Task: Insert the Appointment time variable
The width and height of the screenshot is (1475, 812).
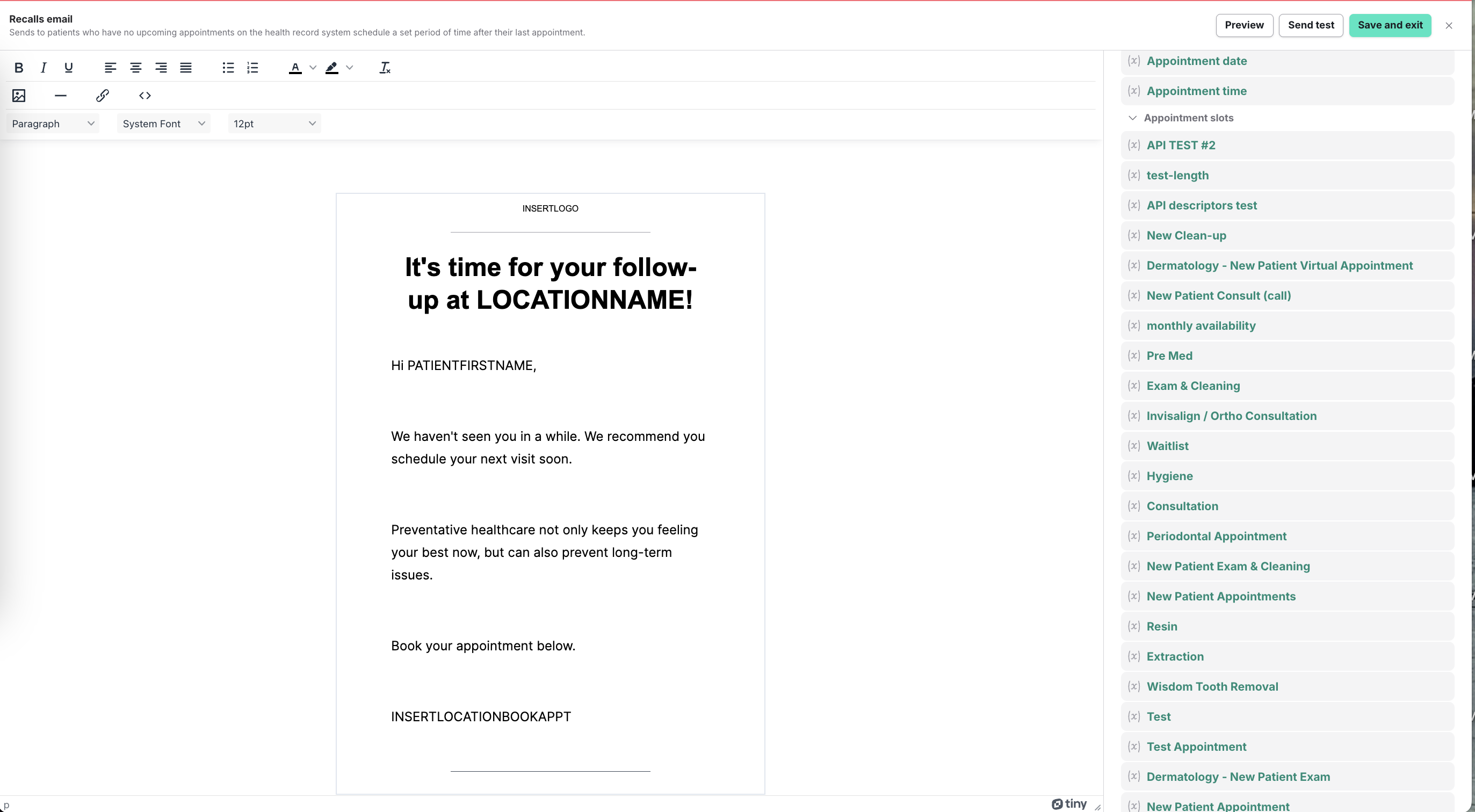Action: [x=1287, y=91]
